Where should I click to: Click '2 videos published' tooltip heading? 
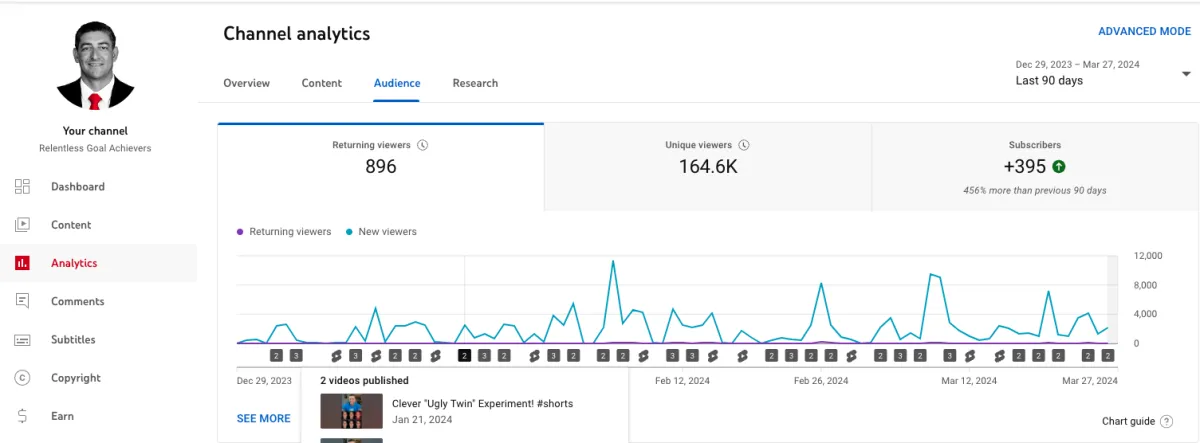tap(364, 381)
